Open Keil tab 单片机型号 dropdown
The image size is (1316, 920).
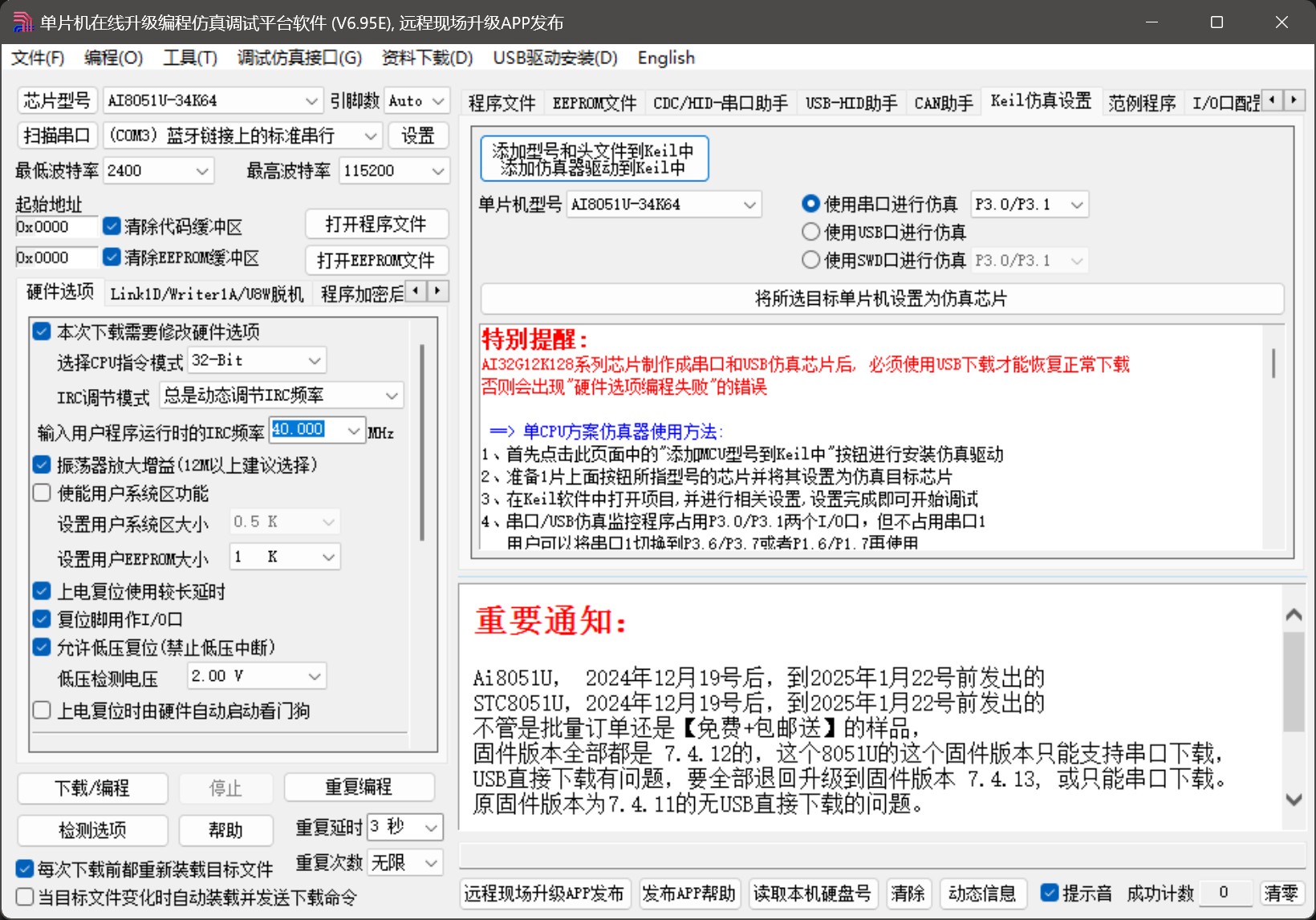pyautogui.click(x=664, y=205)
